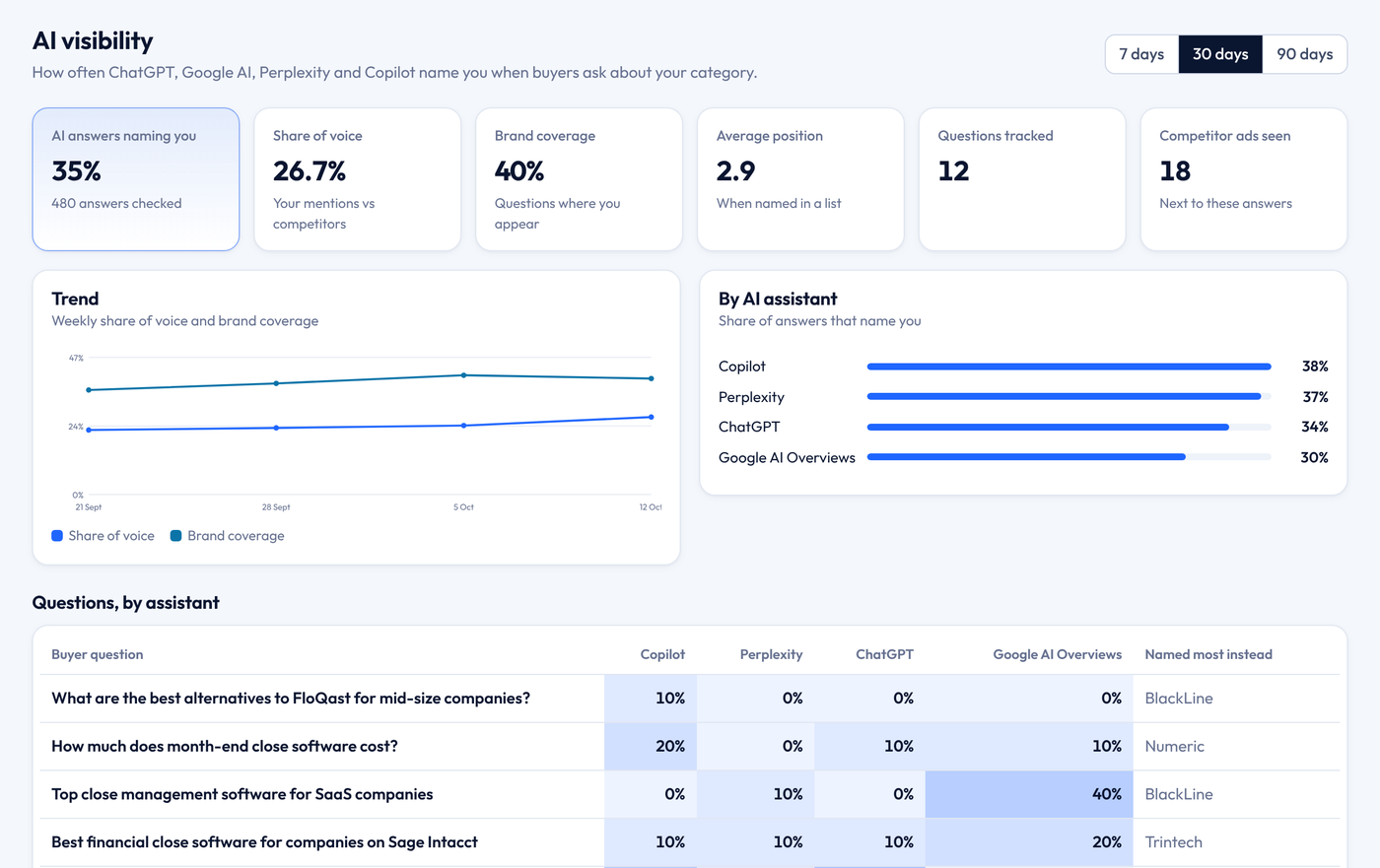Click the Brand coverage data point at 5 Oct
Screen dimensions: 1380x868
463,375
